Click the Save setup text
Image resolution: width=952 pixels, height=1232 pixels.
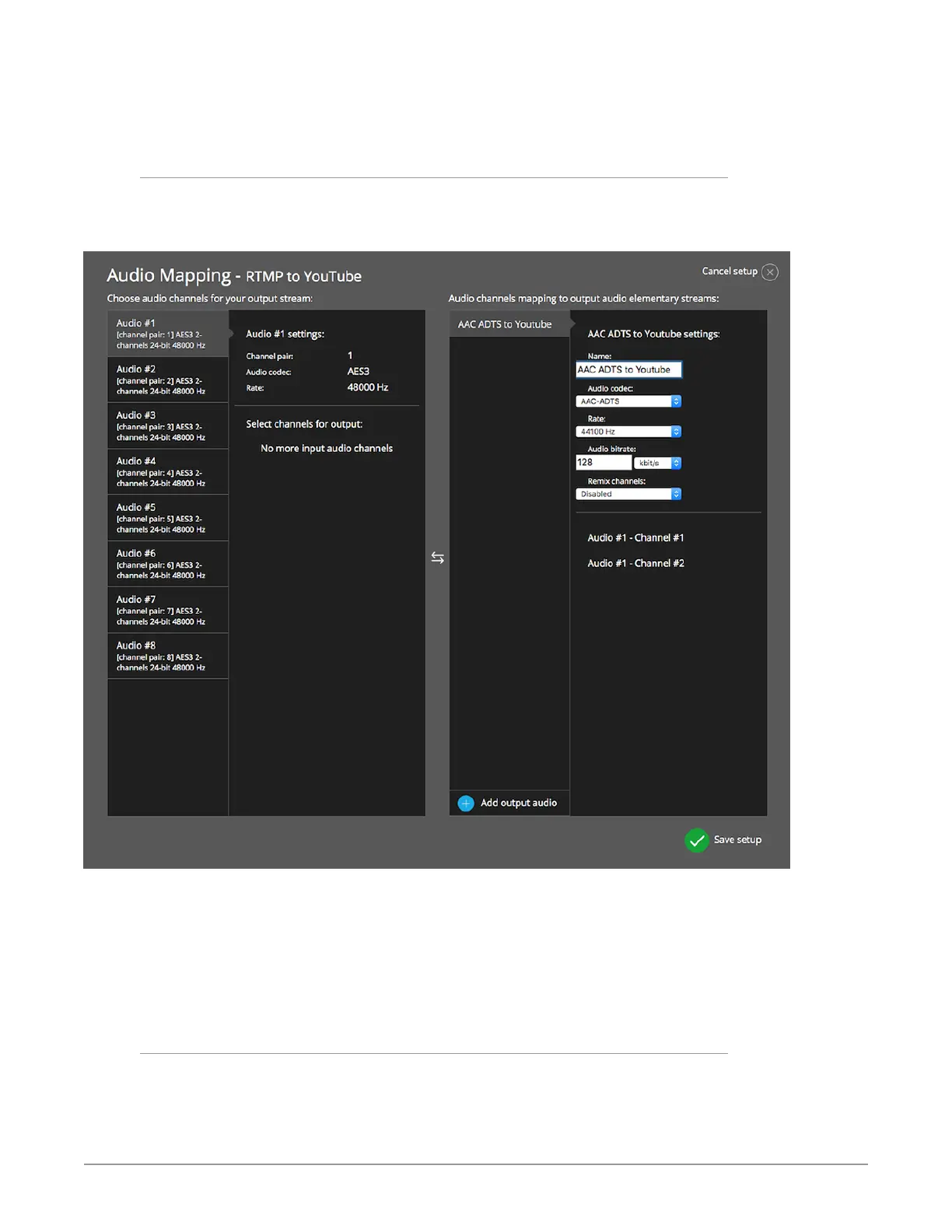tap(737, 840)
